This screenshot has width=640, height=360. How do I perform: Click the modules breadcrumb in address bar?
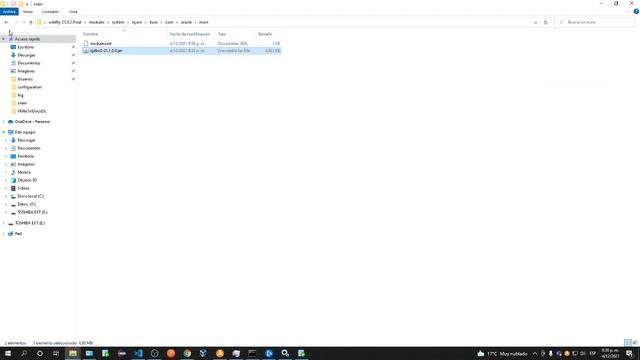[97, 22]
